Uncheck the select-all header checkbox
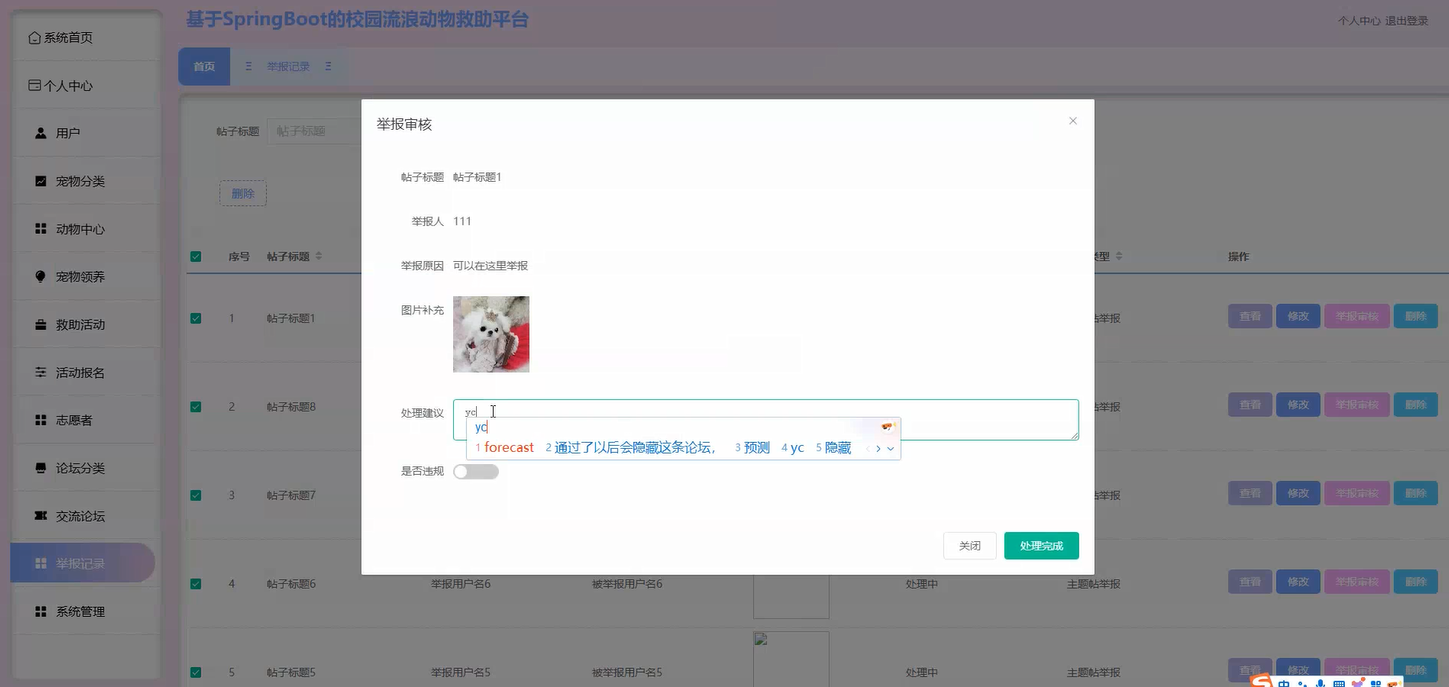 [196, 256]
